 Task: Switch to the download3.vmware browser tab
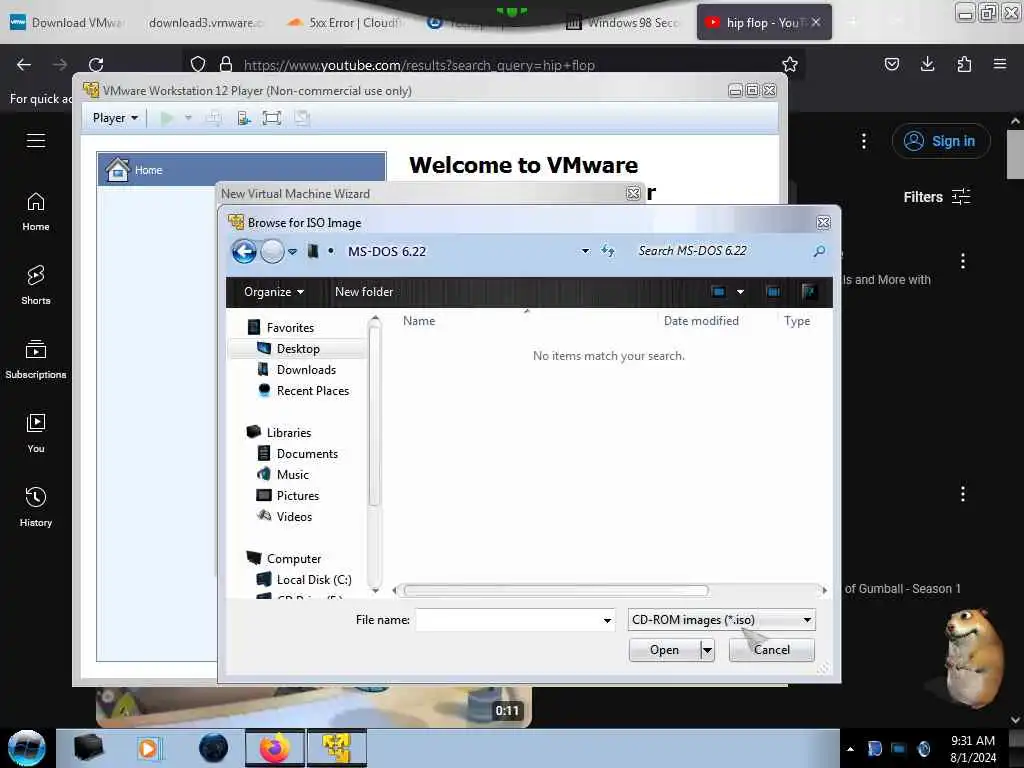point(204,23)
